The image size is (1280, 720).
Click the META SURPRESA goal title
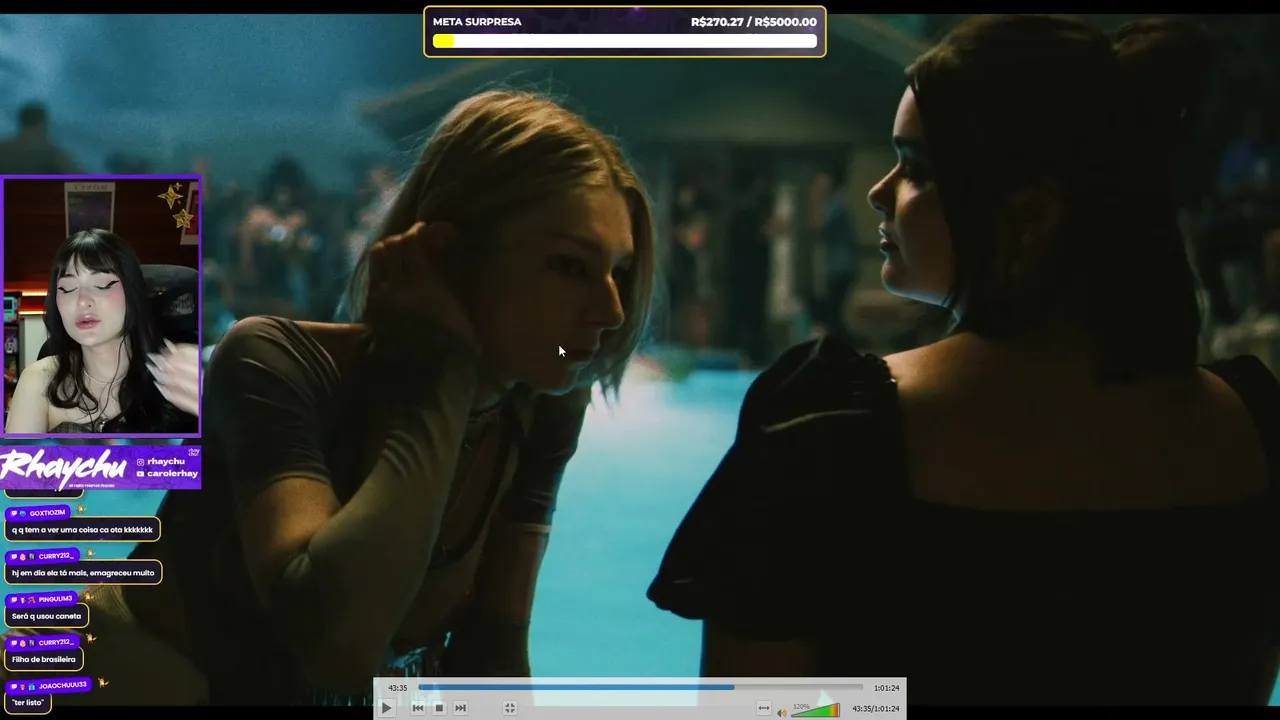point(477,22)
